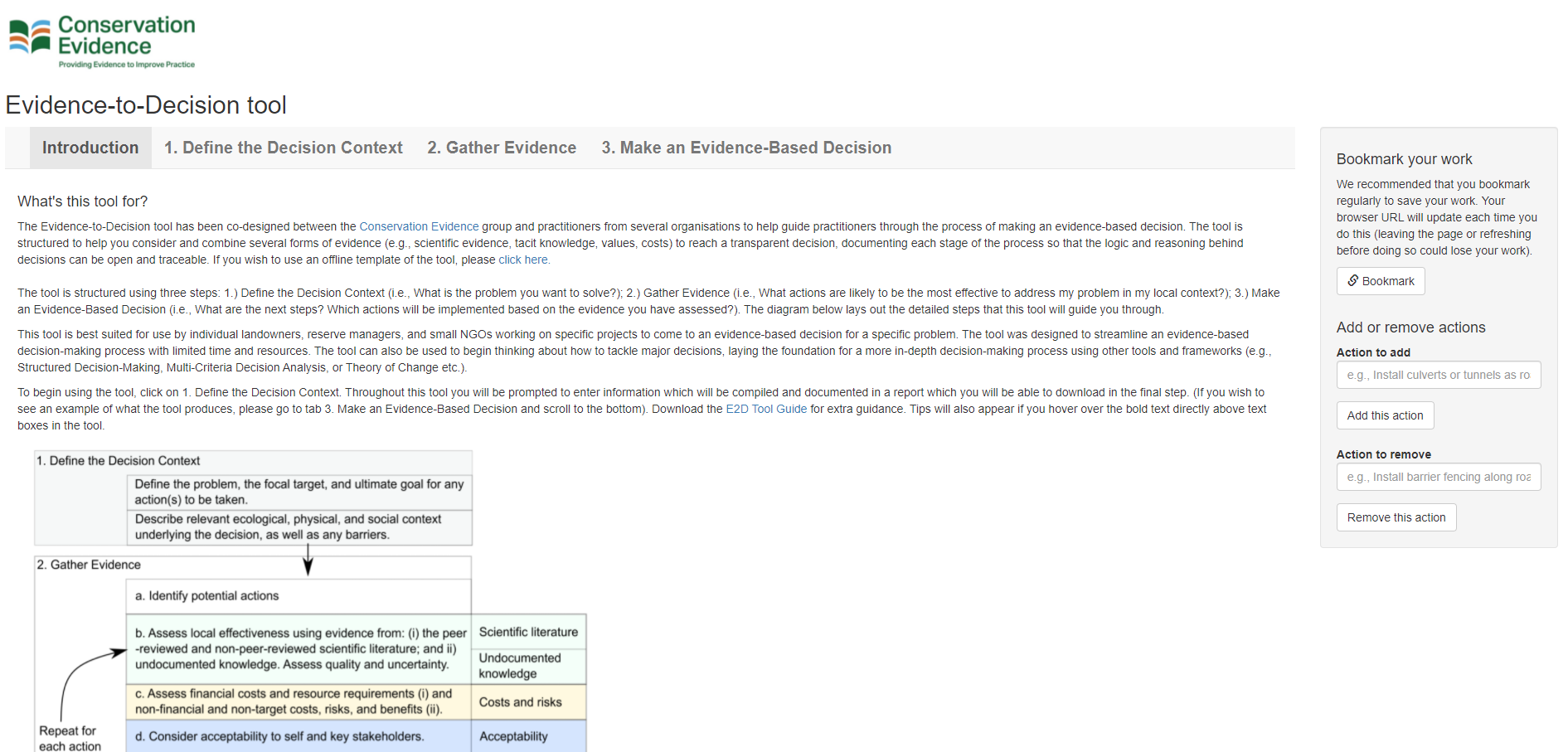Click the Bookmark button to save work
Screen dimensions: 1568x752
(x=1379, y=280)
